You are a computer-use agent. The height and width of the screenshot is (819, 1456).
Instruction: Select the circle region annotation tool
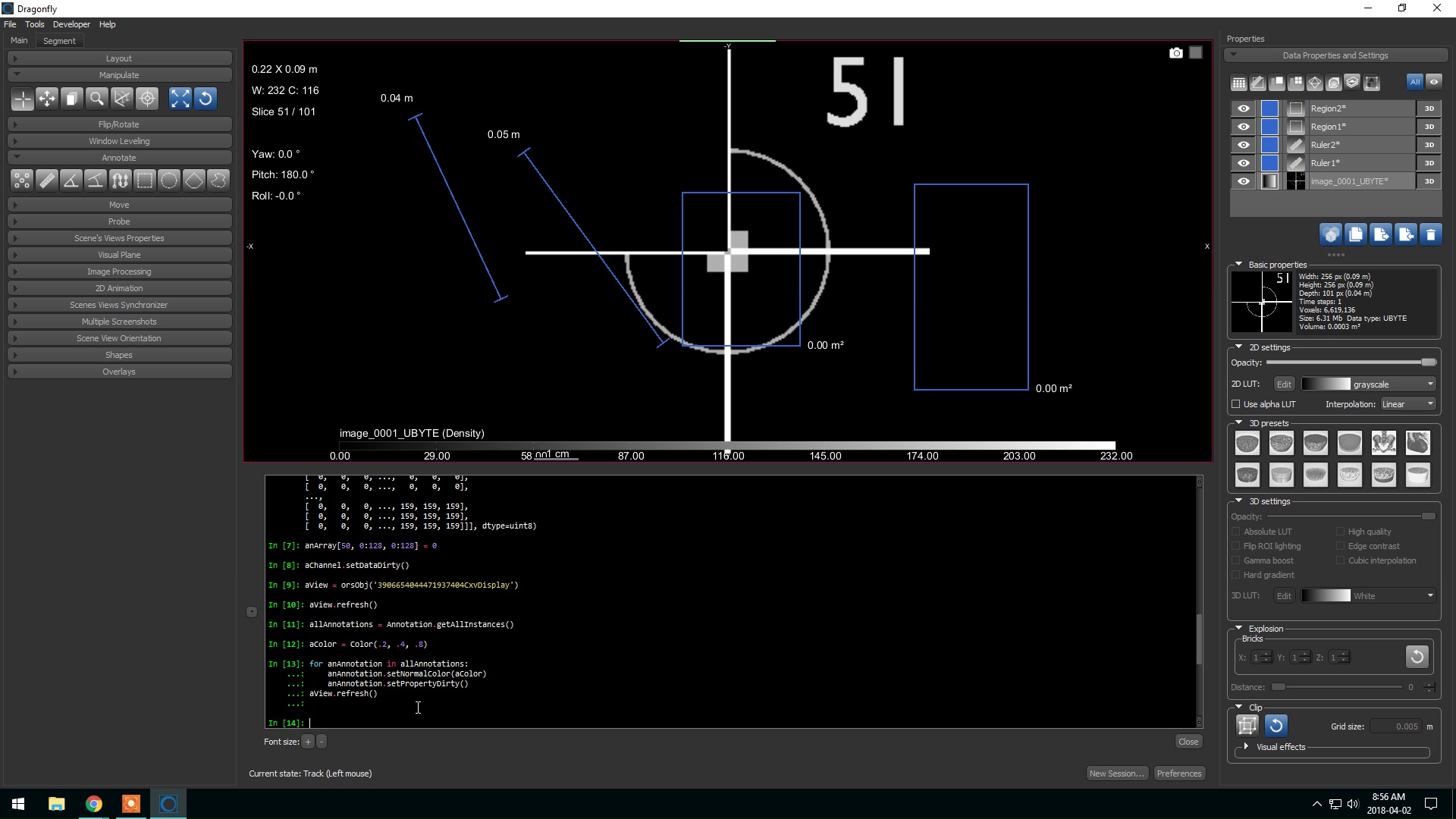(x=169, y=180)
